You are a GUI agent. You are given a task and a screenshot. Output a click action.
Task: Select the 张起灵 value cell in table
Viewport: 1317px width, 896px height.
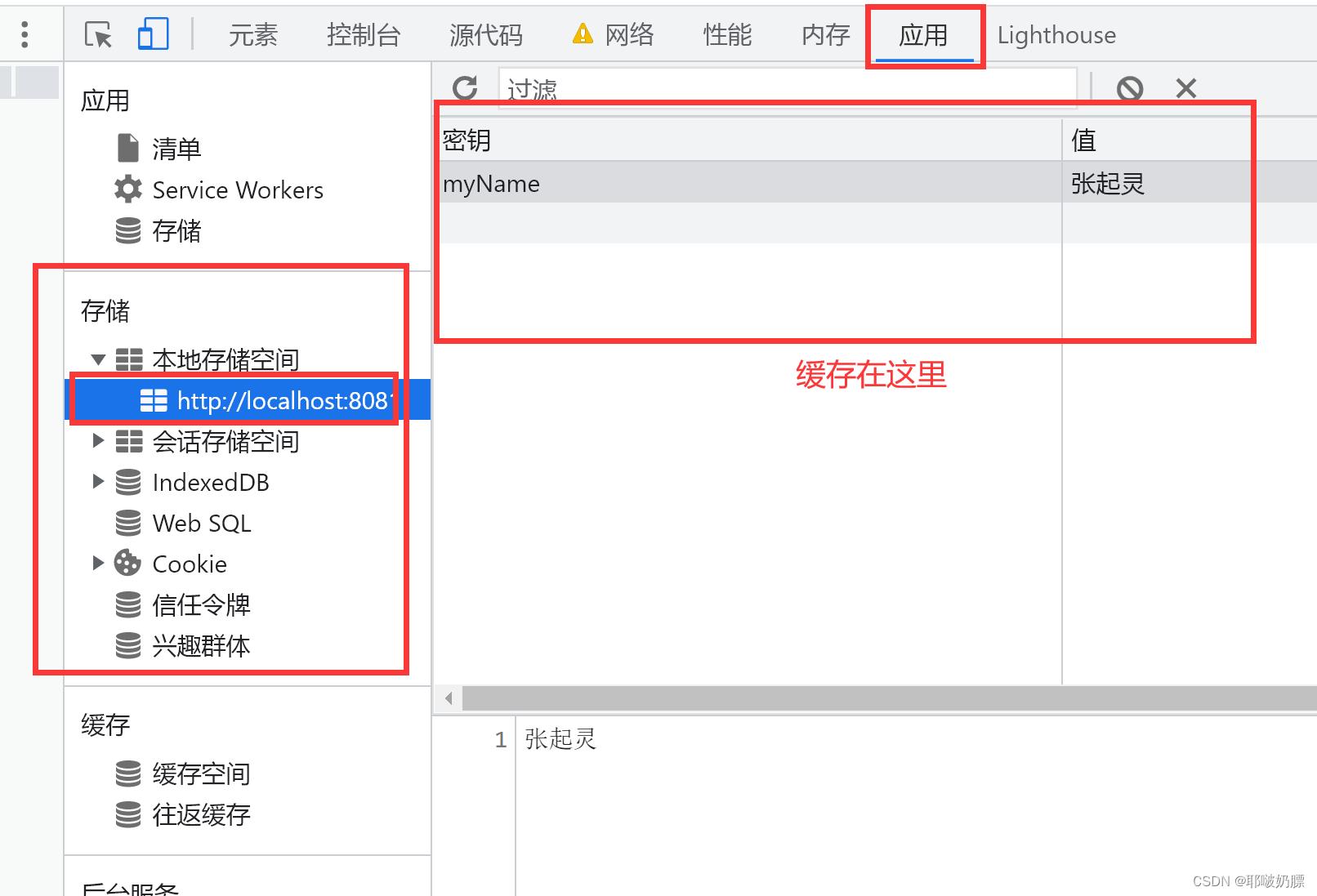[1190, 183]
